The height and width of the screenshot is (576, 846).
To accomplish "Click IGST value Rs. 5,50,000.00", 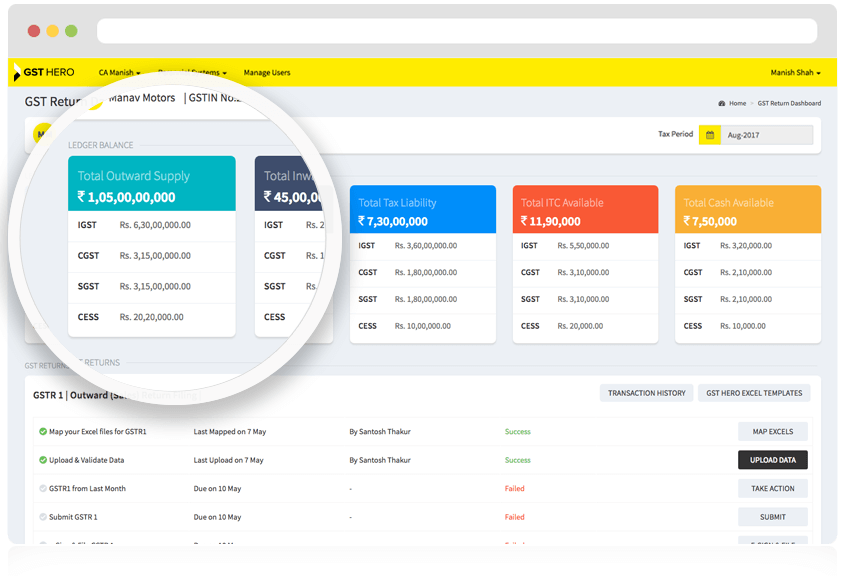I will (x=583, y=245).
